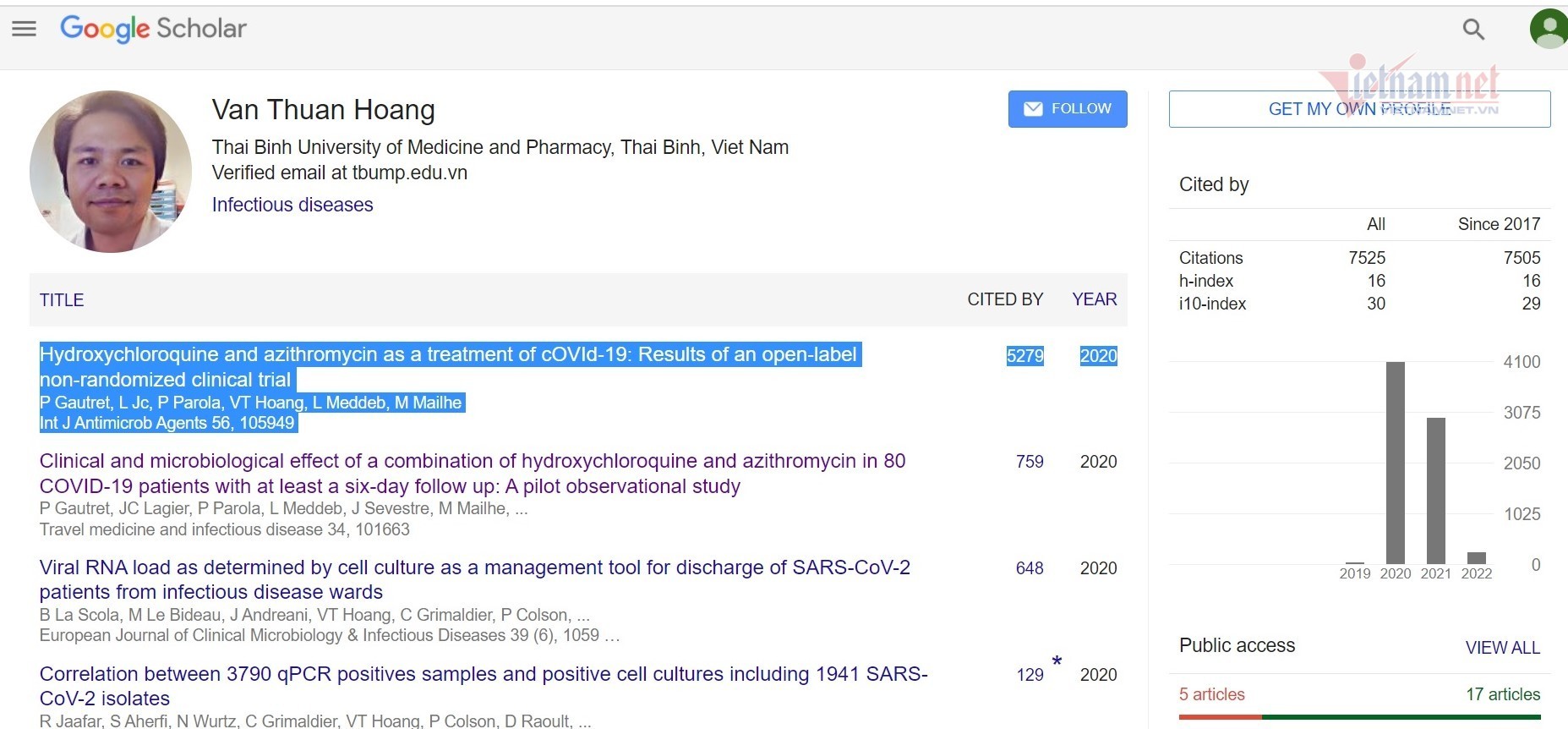Screen dimensions: 1568x729
Task: Sort articles by the Title column header
Action: [62, 300]
